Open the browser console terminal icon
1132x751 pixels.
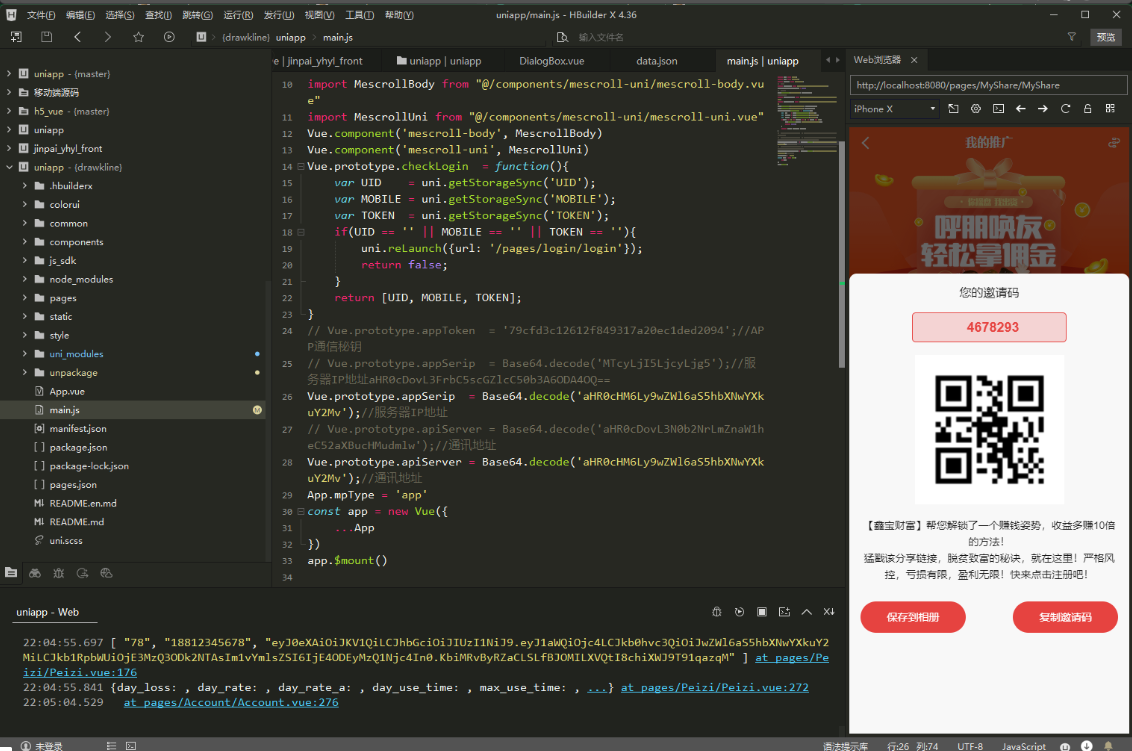(998, 108)
